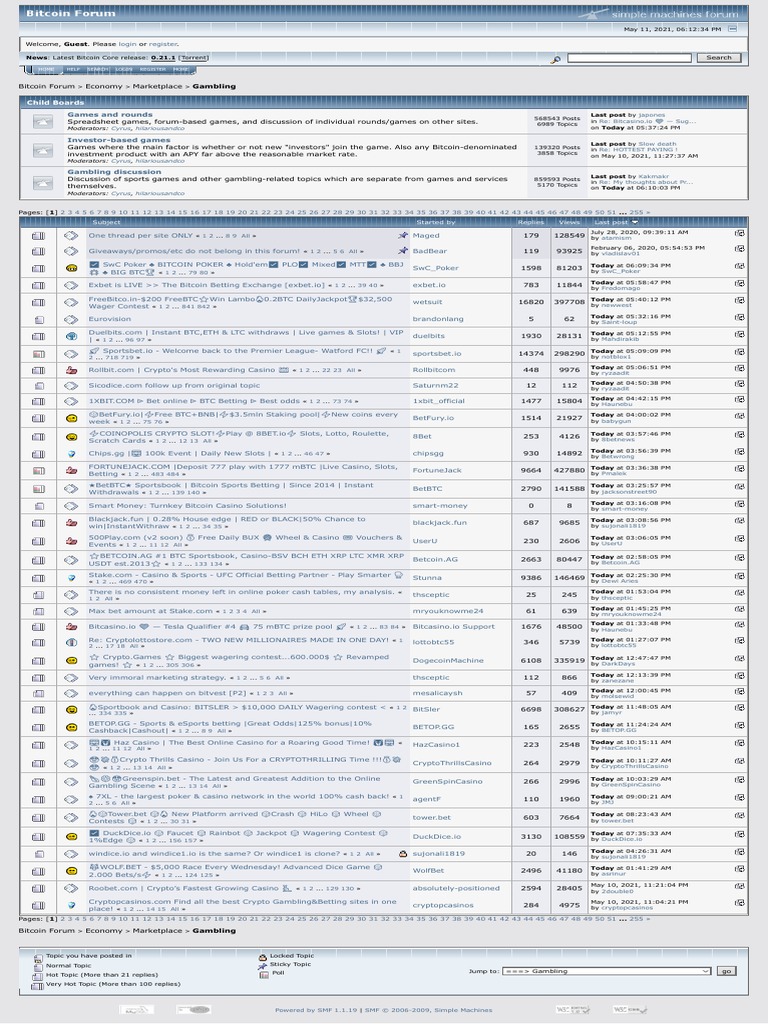768x1024 pixels.
Task: Click the W3C XHTML validation badge
Action: (x=573, y=1010)
